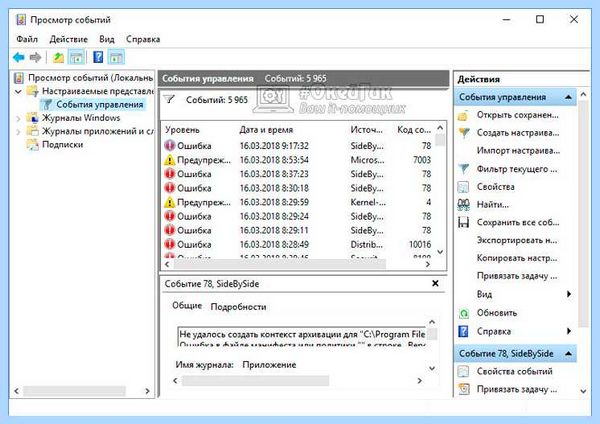Open the Вид submenu arrow
Screen dimensions: 600x424
point(569,294)
